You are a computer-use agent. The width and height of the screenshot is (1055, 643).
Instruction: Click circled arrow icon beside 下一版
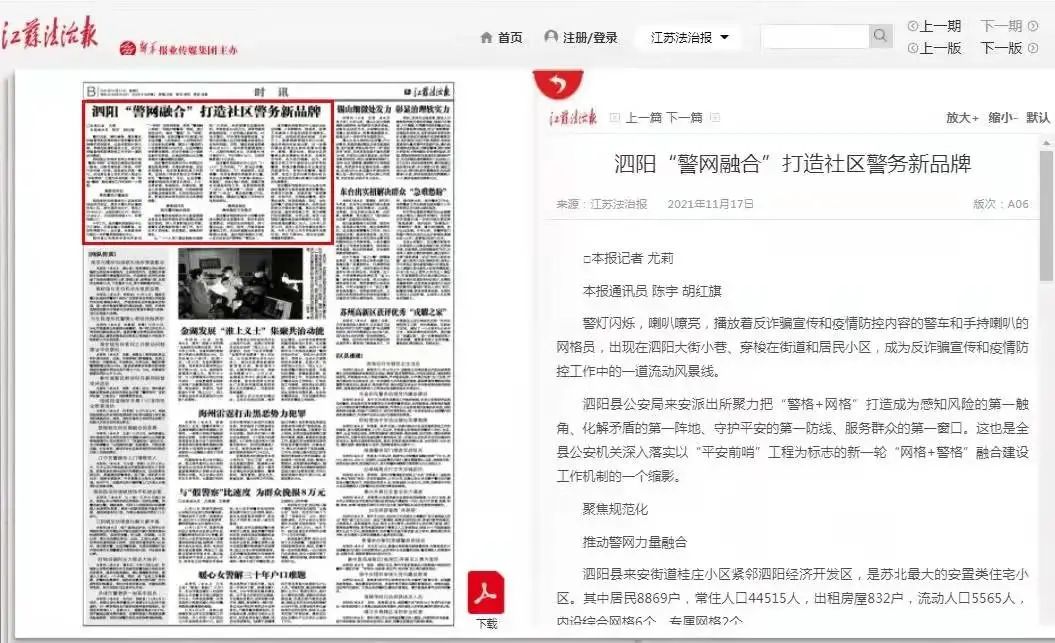[x=1032, y=48]
